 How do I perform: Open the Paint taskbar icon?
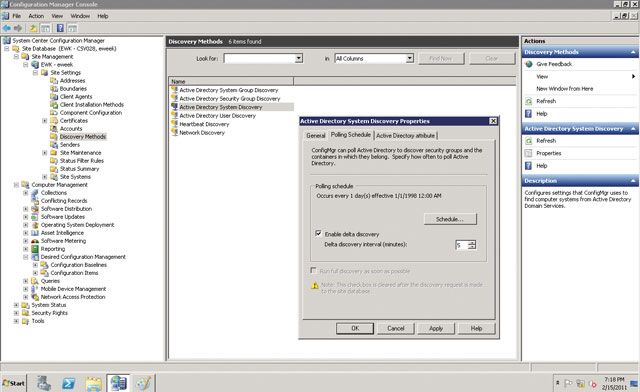pos(143,383)
